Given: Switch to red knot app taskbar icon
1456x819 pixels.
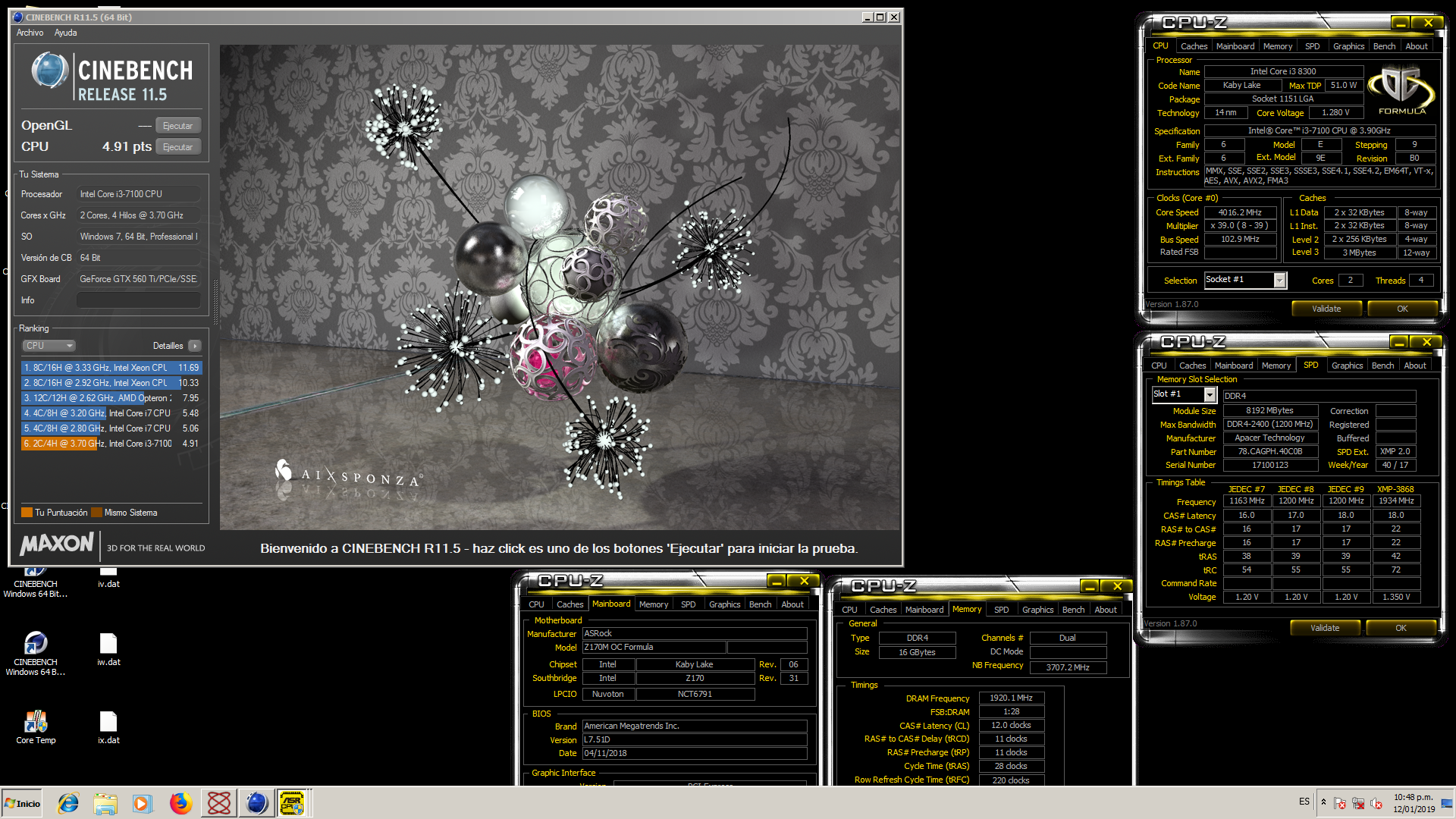Looking at the screenshot, I should (x=219, y=803).
